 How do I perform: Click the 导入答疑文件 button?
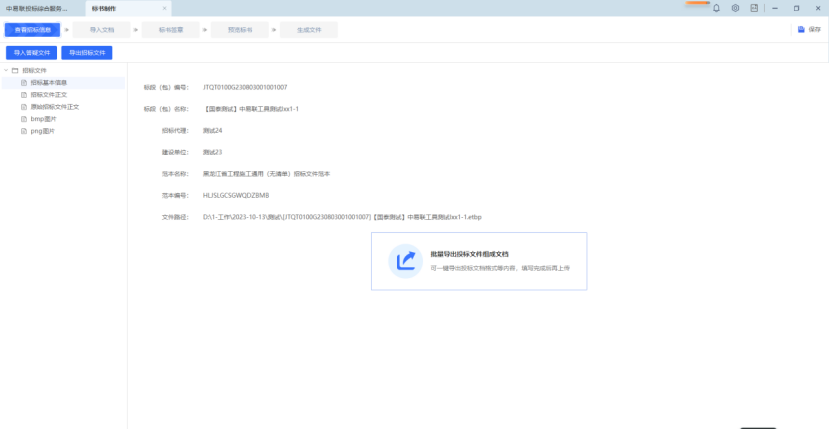31,52
